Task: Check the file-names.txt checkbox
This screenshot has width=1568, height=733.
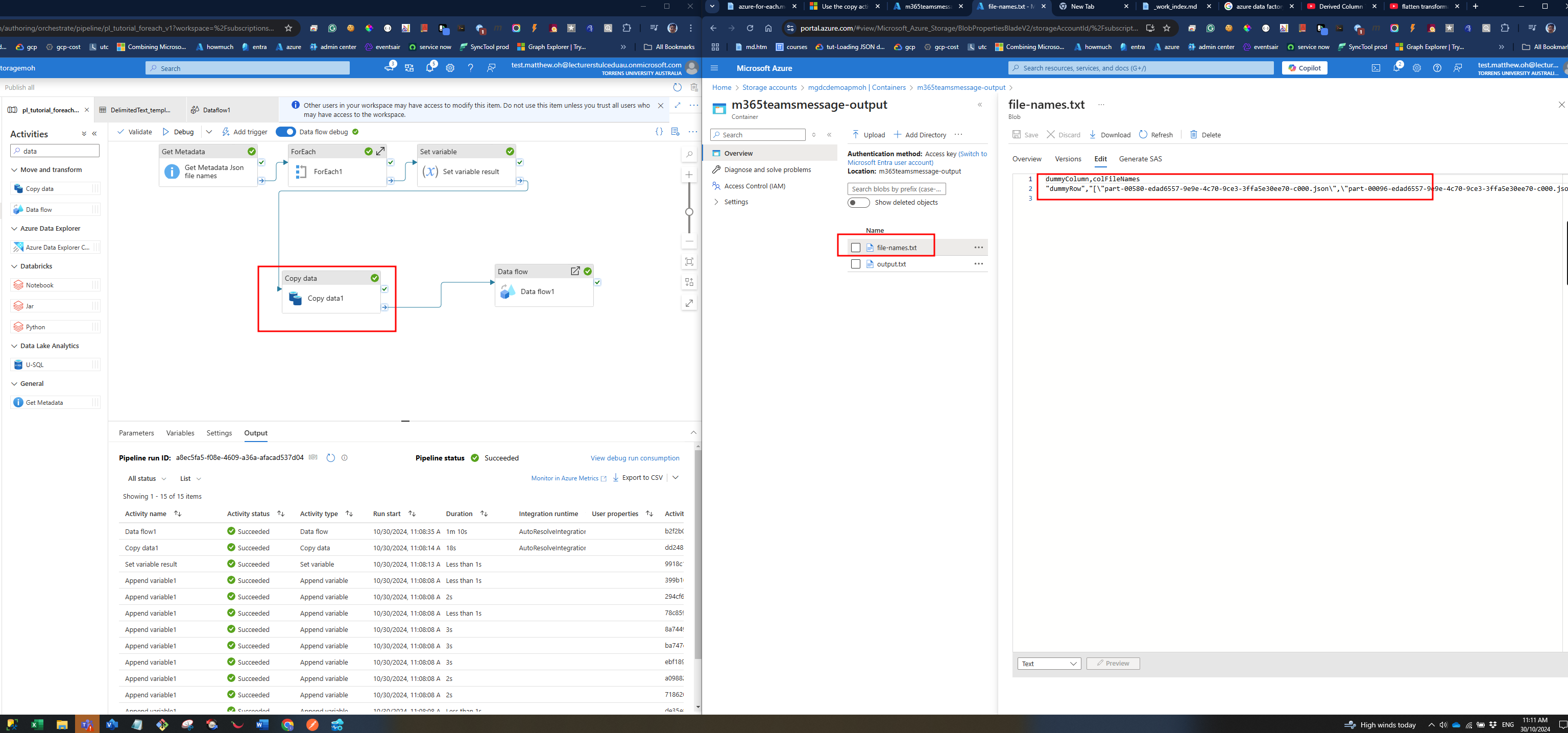Action: pos(855,248)
